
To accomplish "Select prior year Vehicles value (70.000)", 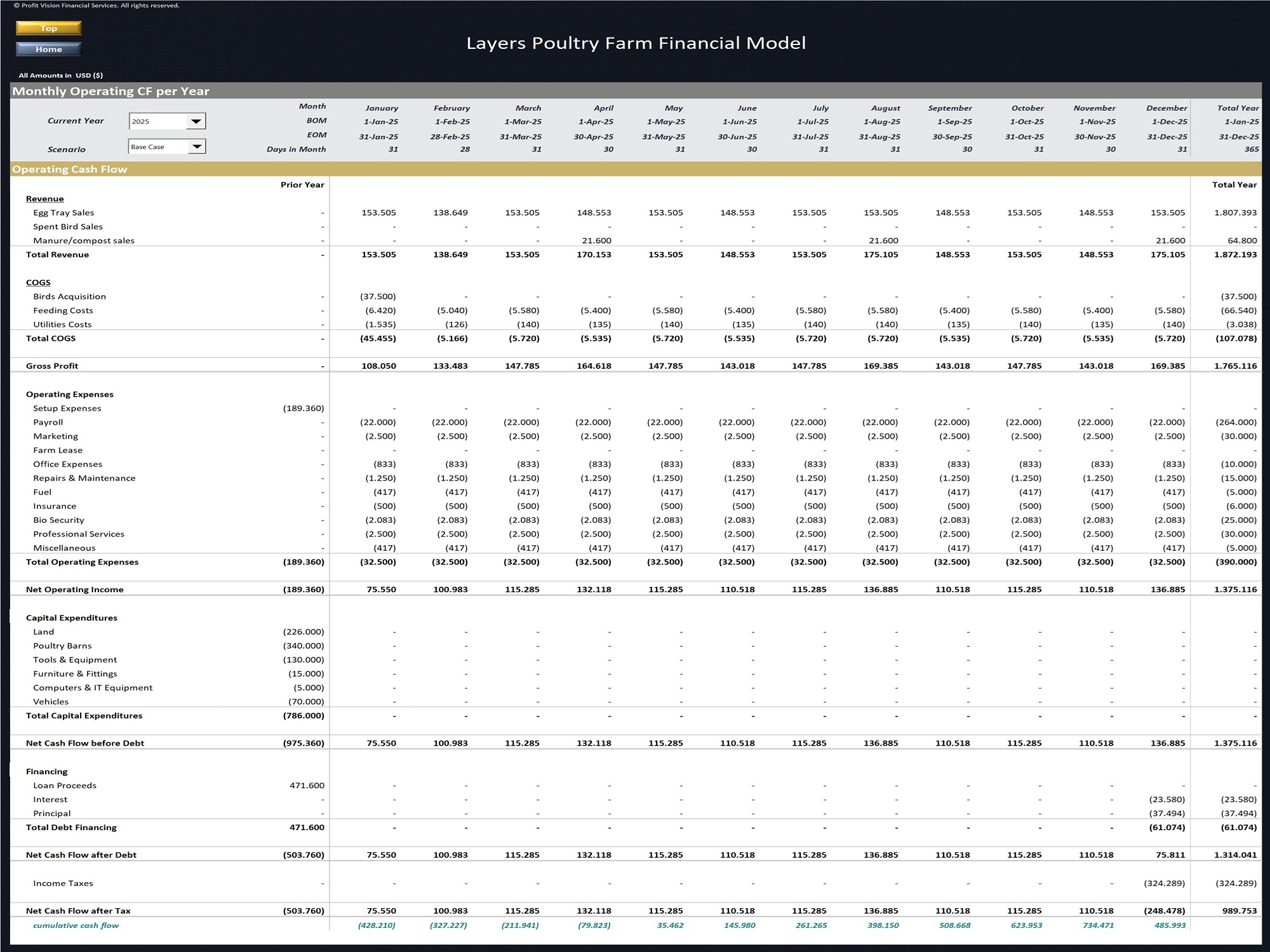I will point(306,701).
